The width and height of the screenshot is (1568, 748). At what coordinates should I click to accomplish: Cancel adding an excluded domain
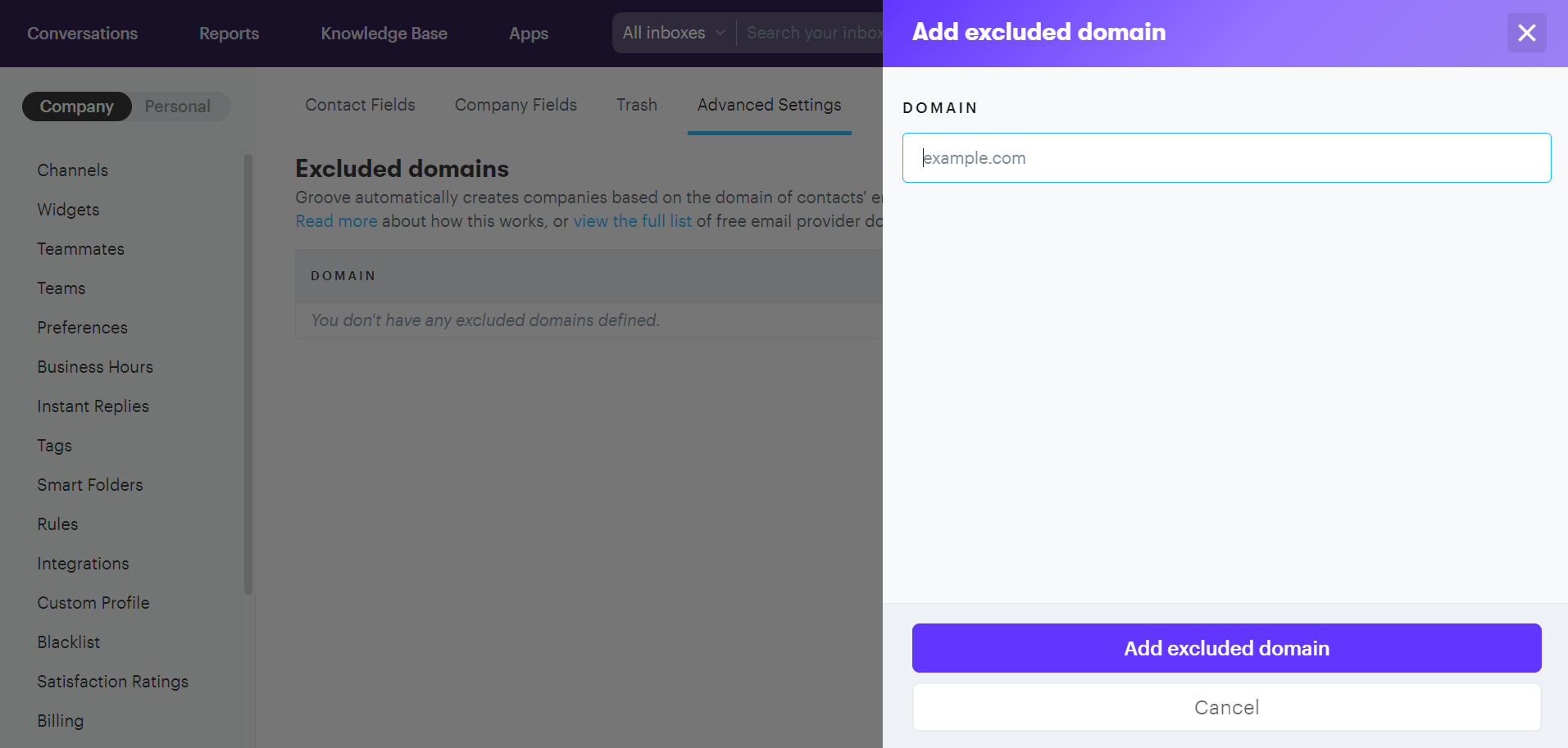coord(1226,707)
